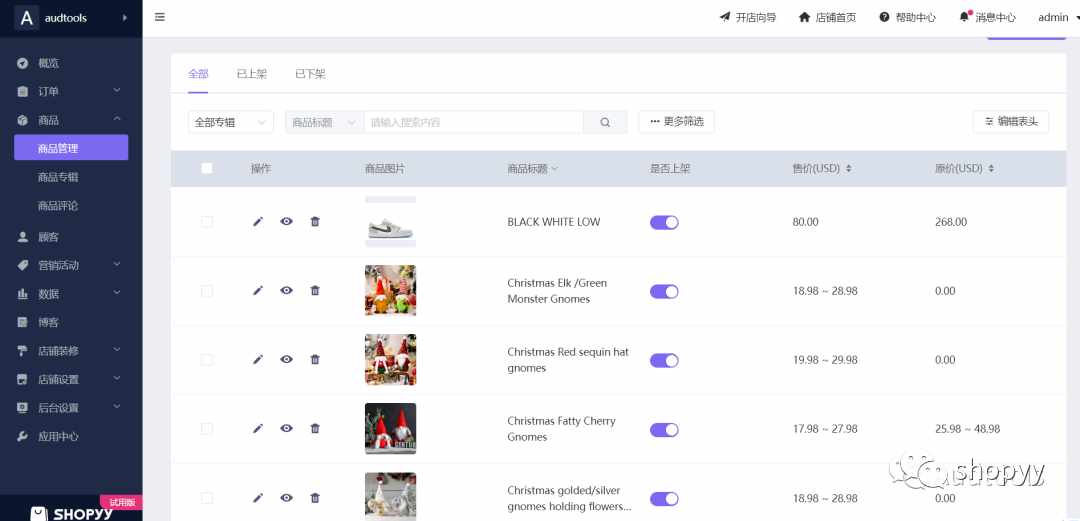Toggle 上架 switch for Fatty Cherry Gnomes

[x=664, y=429]
